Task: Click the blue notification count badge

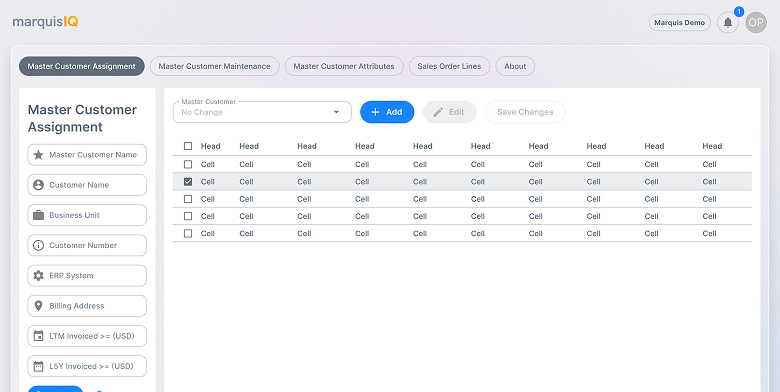Action: tap(739, 11)
